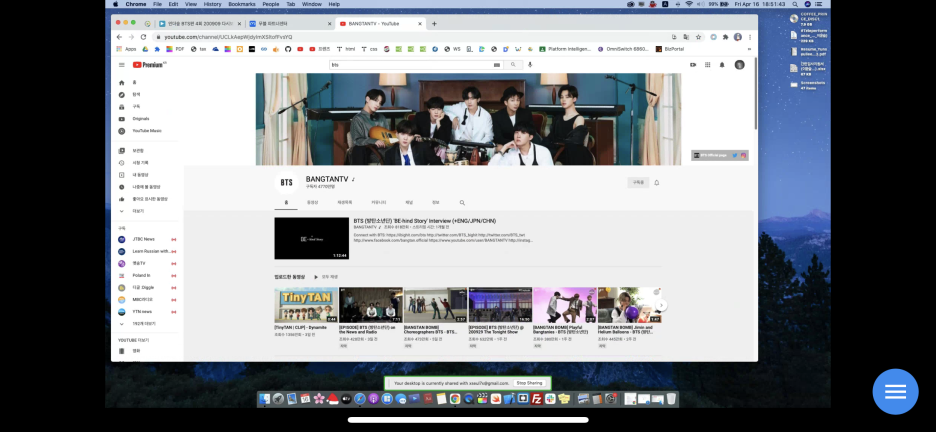Open the YouTube apps grid icon
Image resolution: width=936 pixels, height=432 pixels.
click(x=707, y=64)
